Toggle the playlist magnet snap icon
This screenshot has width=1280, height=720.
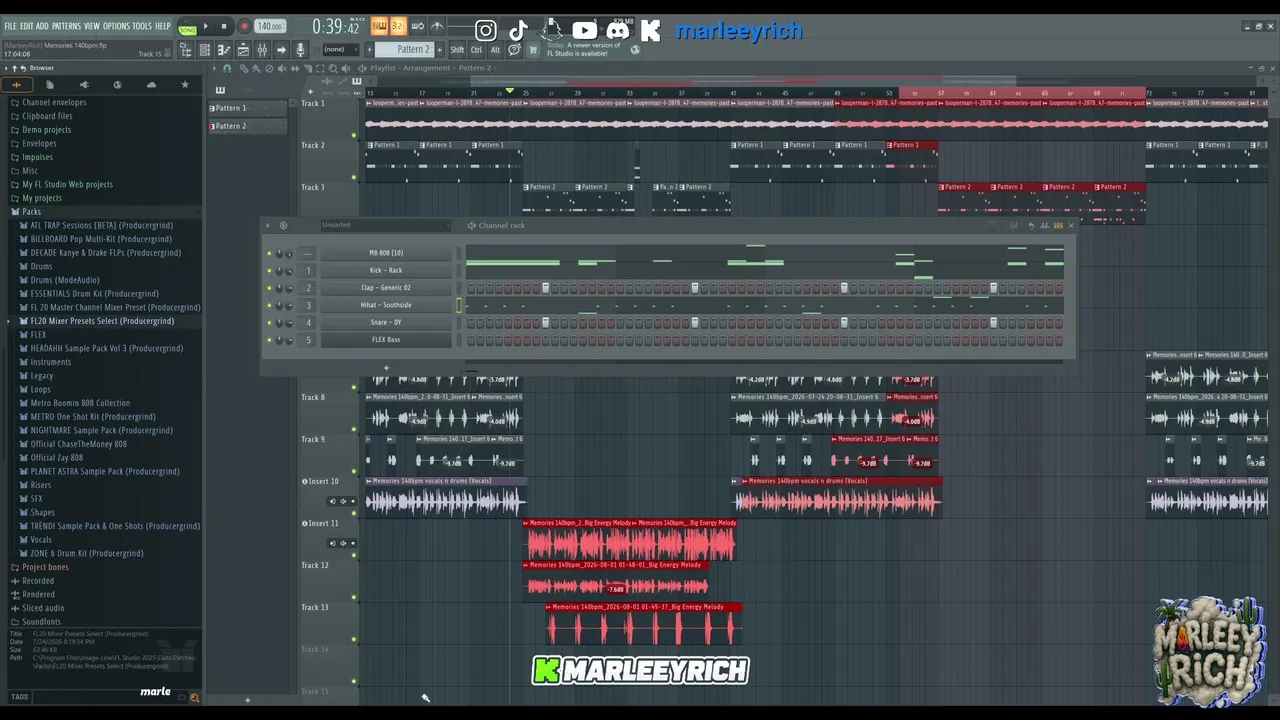[227, 68]
